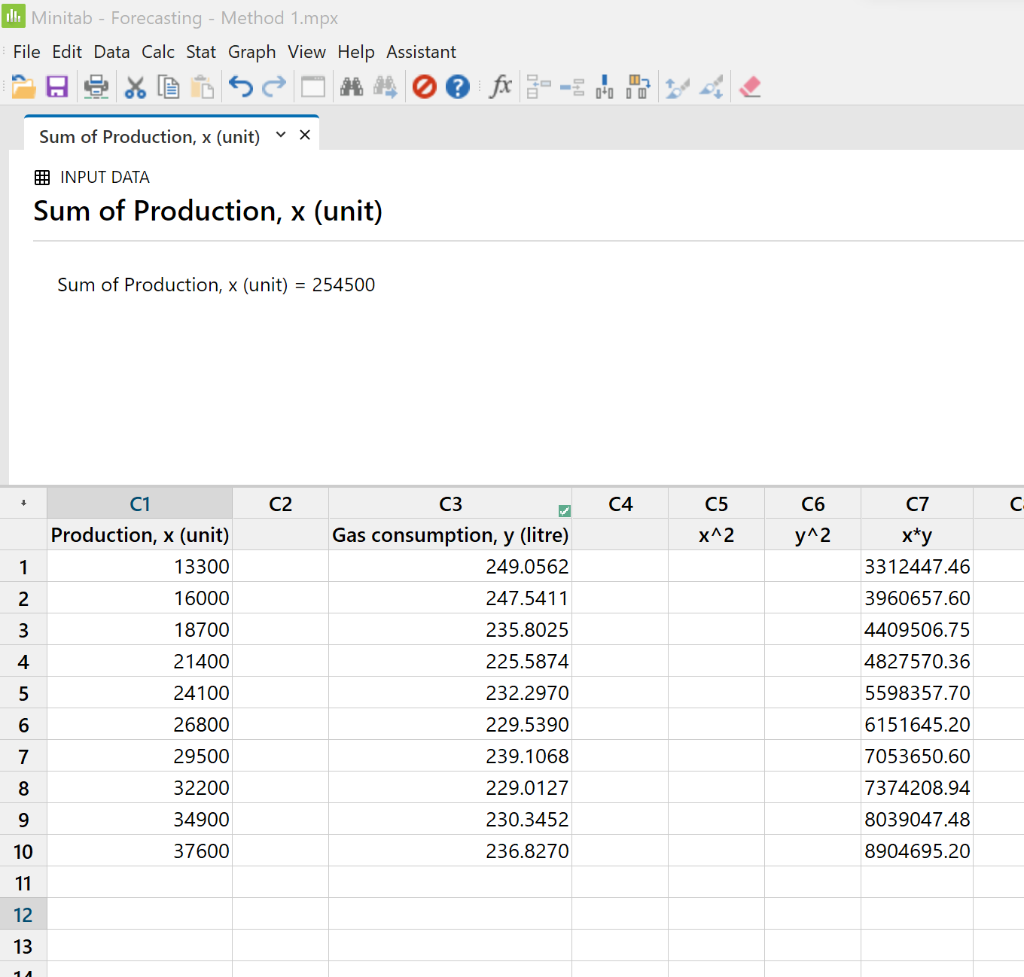Open Minitab Help
This screenshot has width=1024, height=977.
pos(458,87)
